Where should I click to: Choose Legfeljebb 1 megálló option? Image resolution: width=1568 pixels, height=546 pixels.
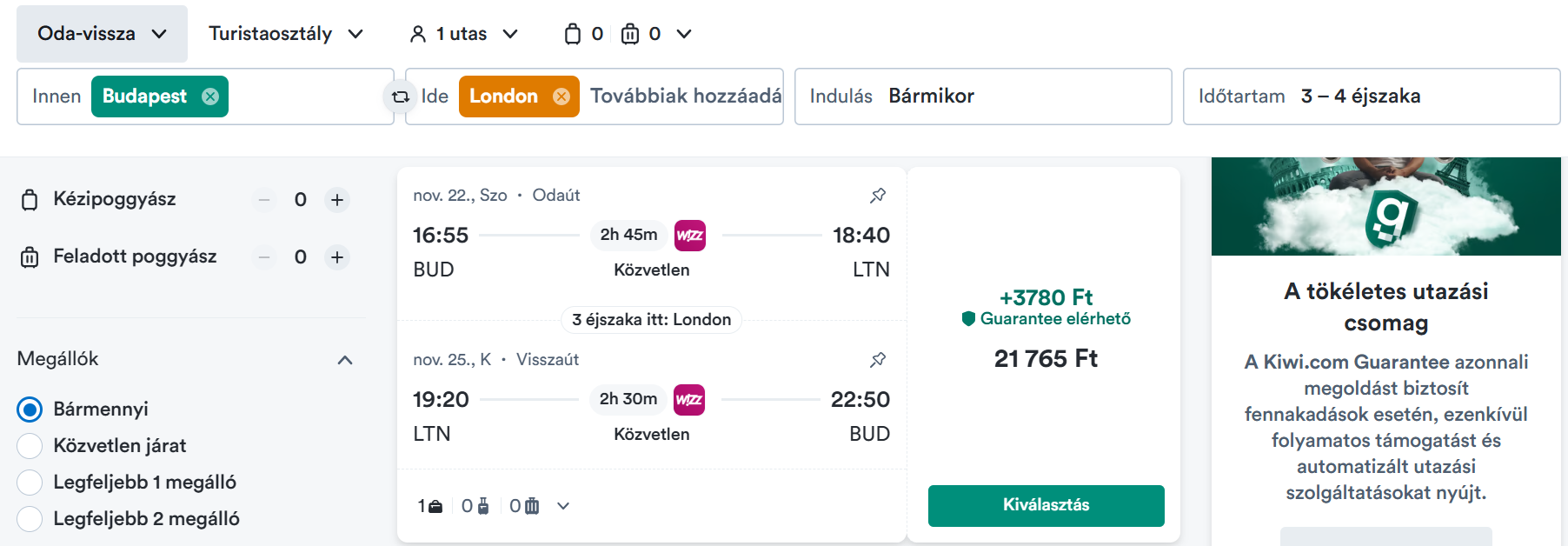coord(30,483)
